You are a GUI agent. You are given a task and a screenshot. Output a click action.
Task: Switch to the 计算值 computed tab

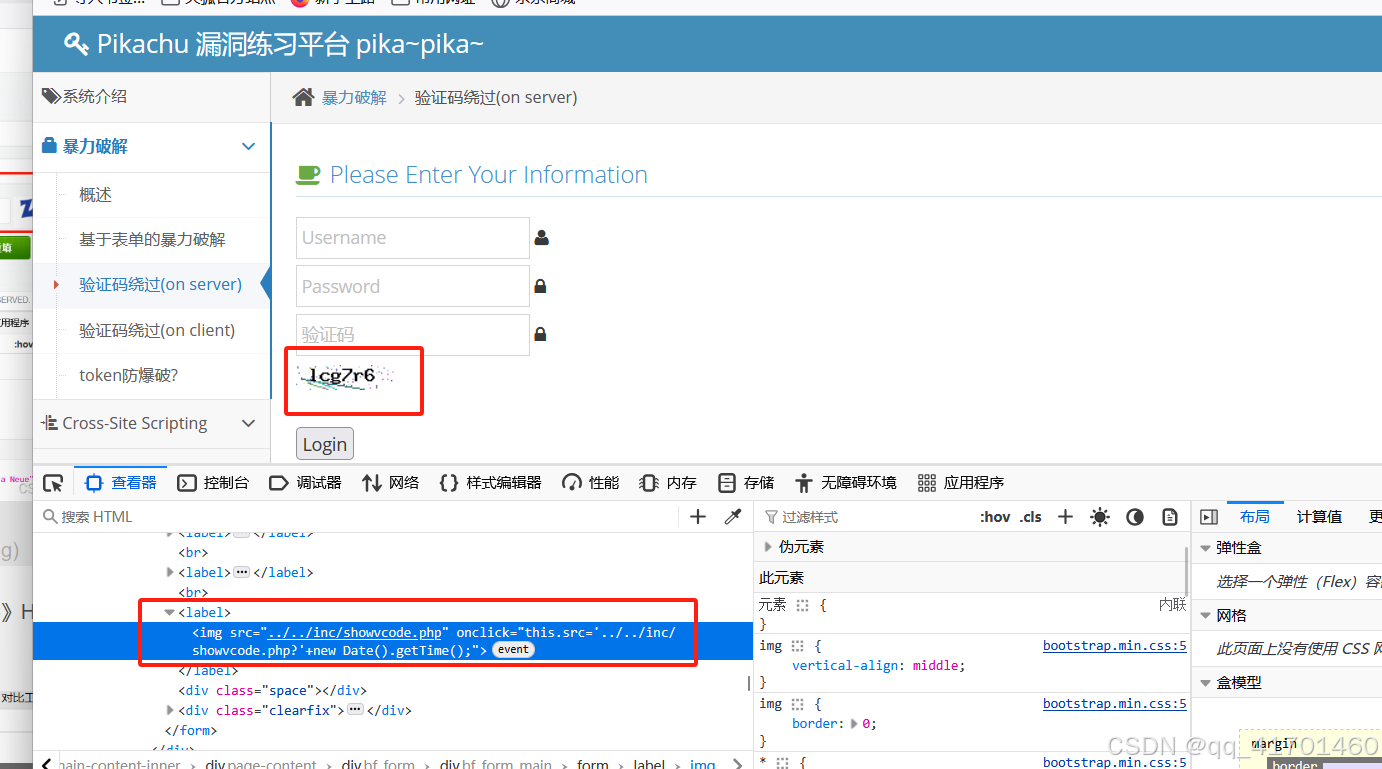1319,517
